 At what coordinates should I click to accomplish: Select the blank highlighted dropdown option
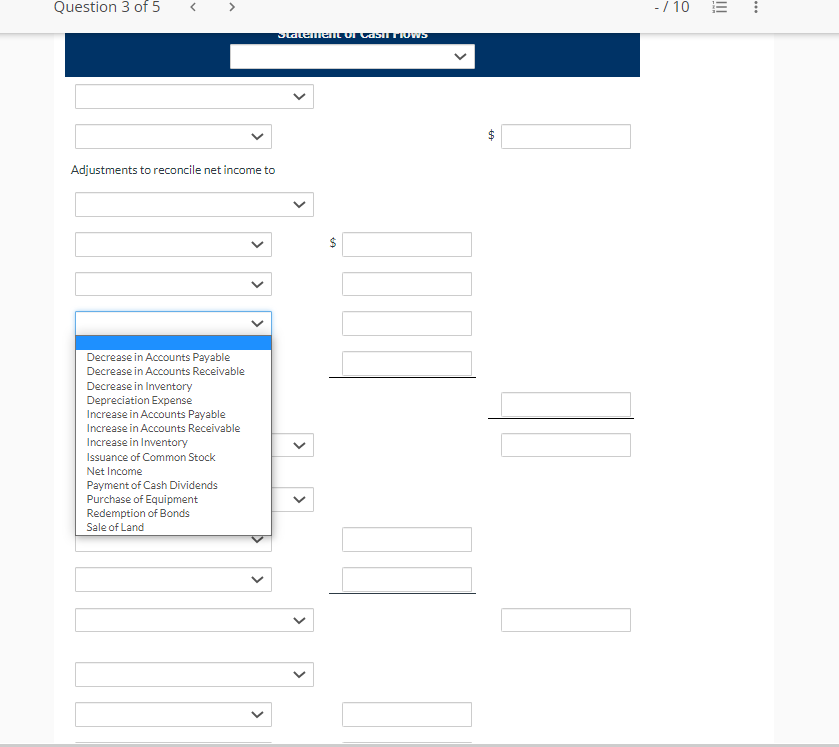tap(173, 343)
